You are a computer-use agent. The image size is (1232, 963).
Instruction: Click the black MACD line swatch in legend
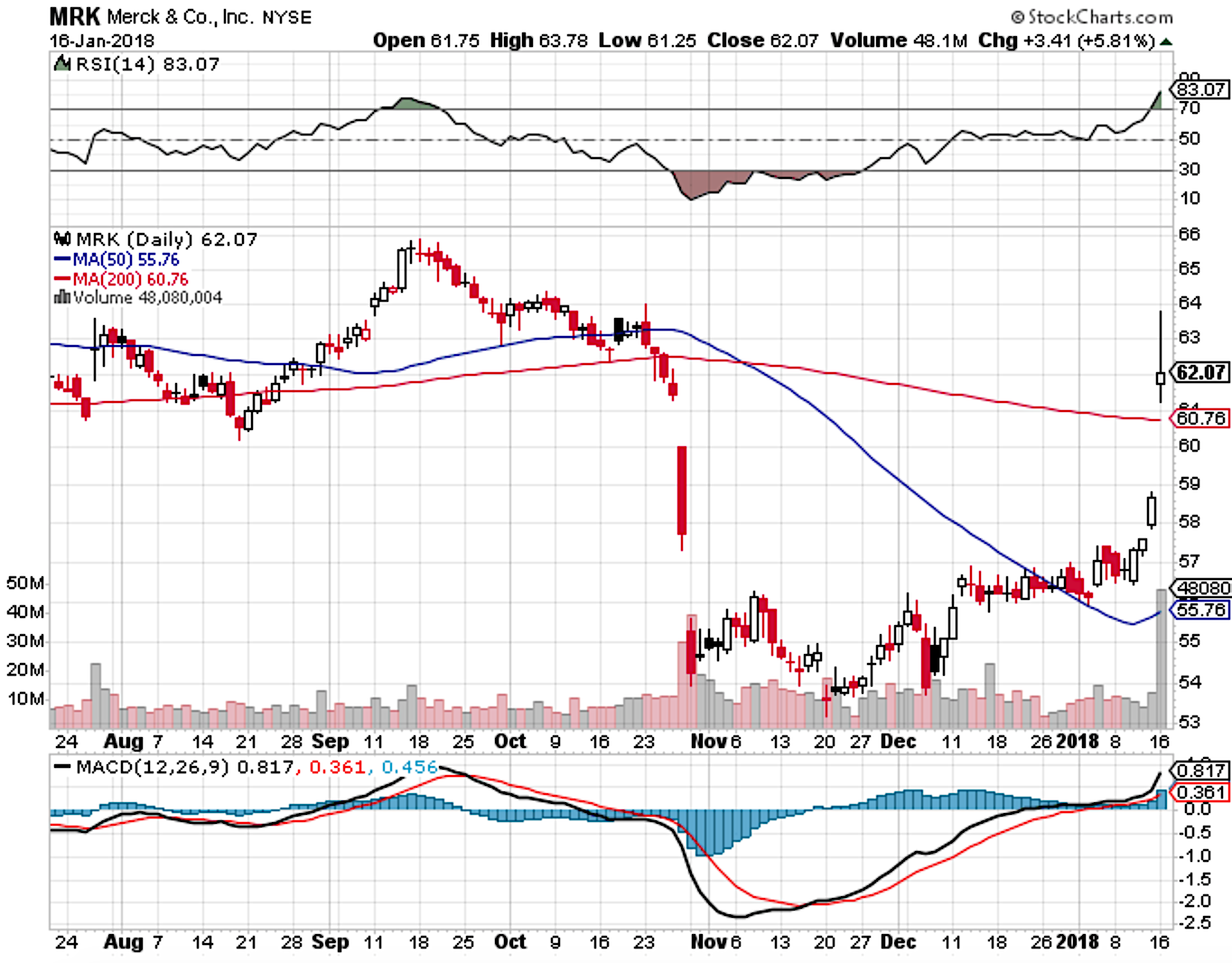62,767
